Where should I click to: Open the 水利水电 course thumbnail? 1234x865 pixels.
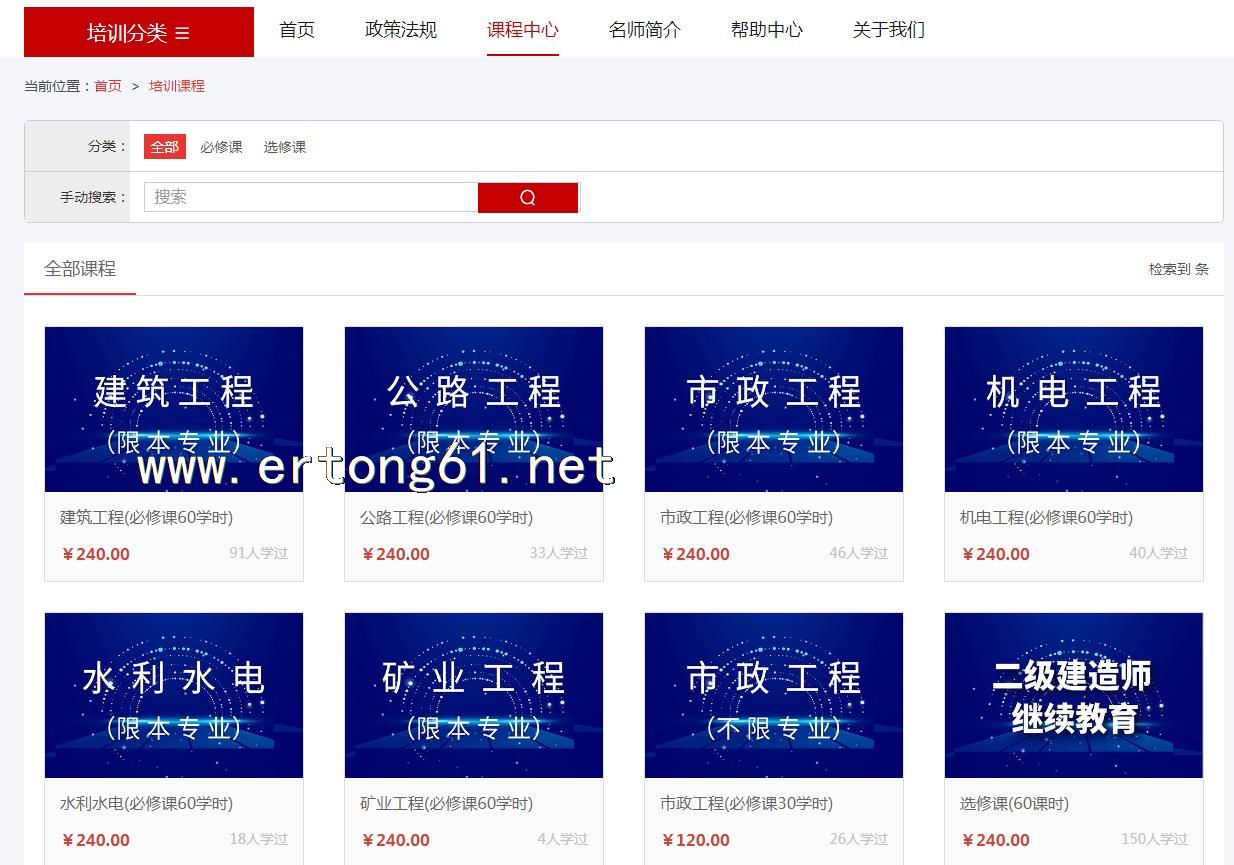point(174,695)
